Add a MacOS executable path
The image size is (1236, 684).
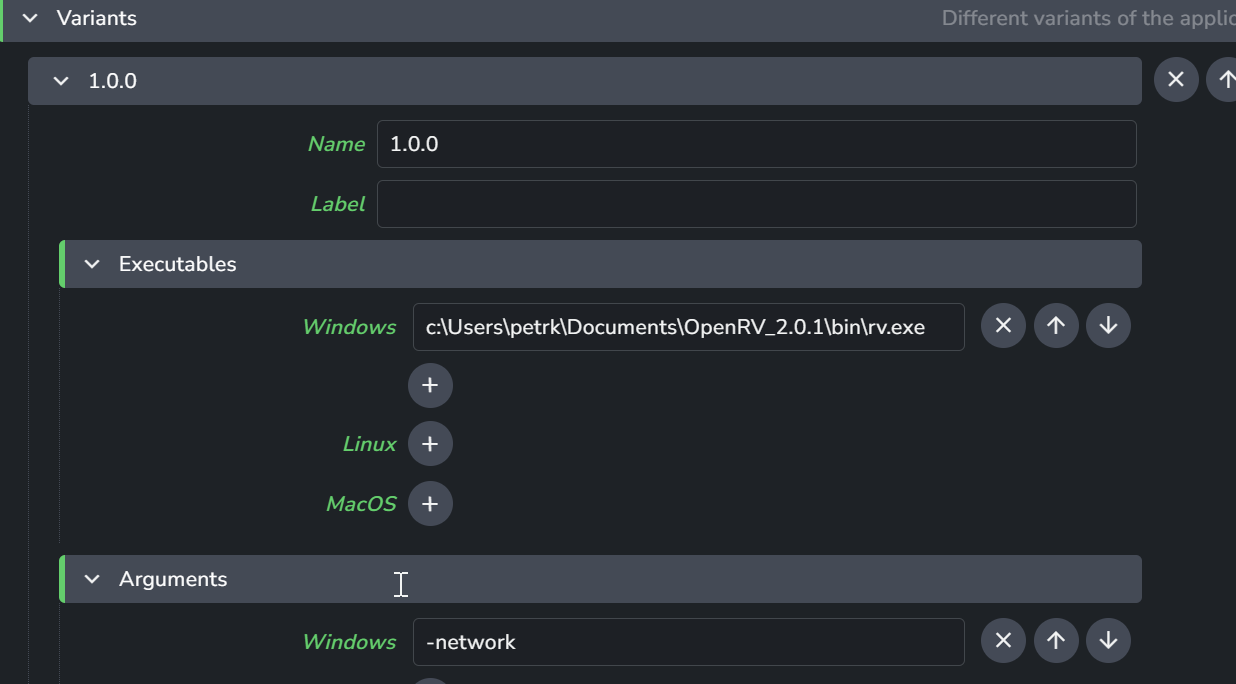coord(430,504)
